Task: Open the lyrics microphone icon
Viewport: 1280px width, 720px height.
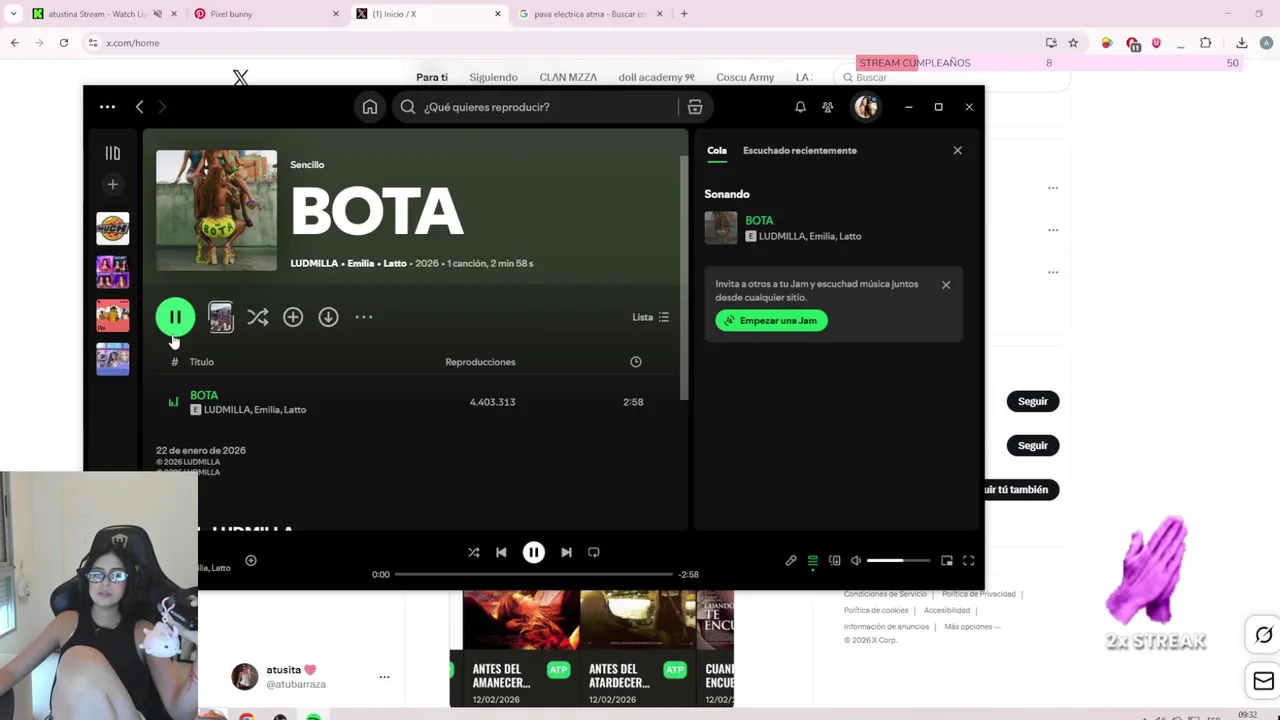Action: (x=791, y=561)
